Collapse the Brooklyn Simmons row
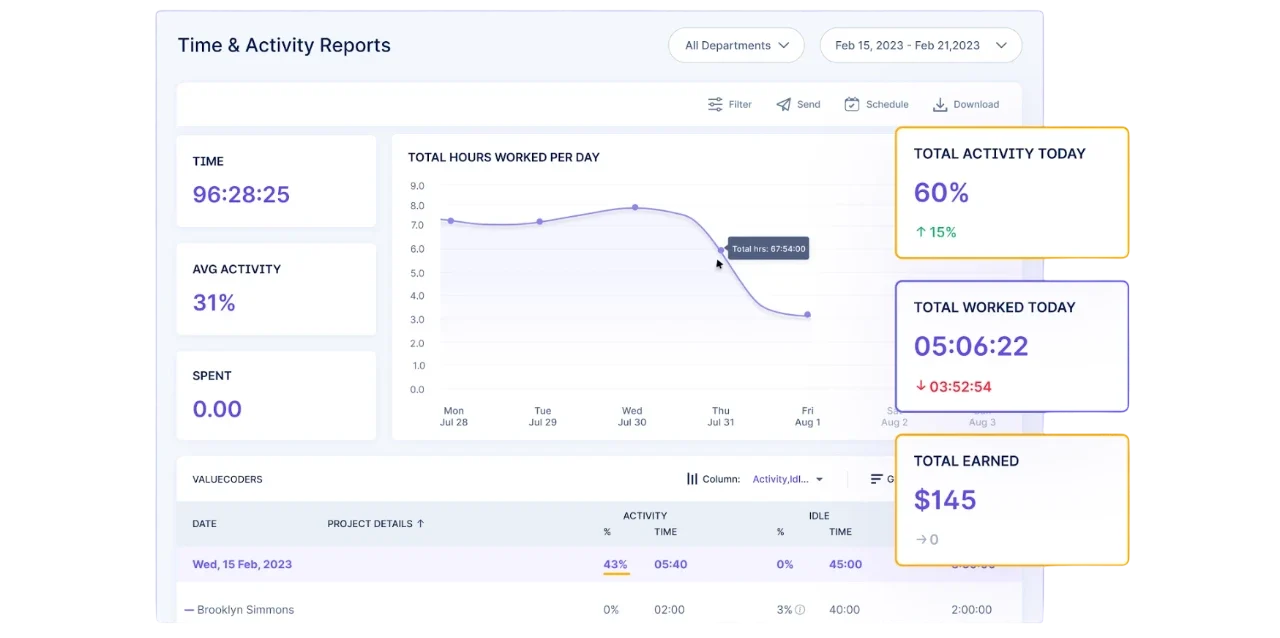The height and width of the screenshot is (638, 1280). (189, 610)
